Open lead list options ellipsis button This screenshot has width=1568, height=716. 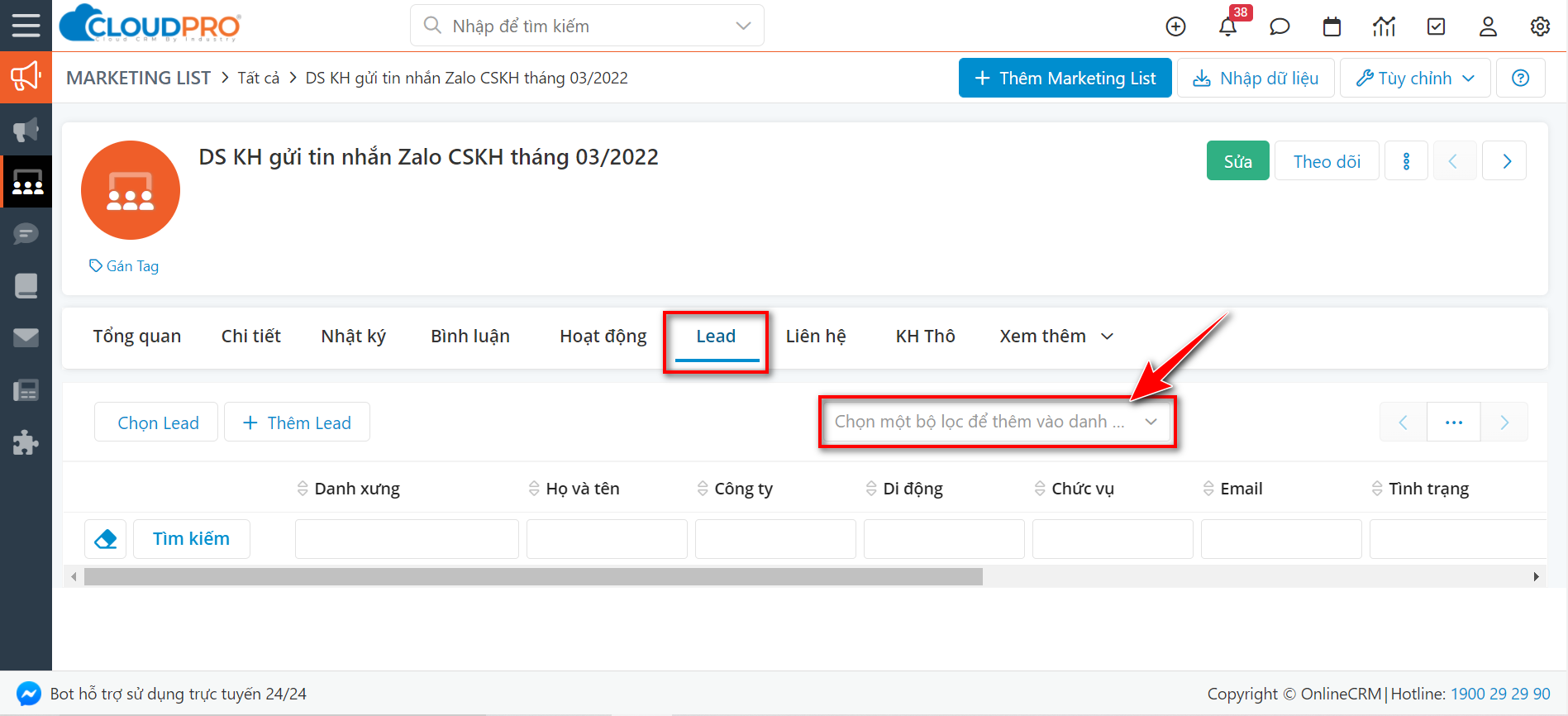[1454, 422]
